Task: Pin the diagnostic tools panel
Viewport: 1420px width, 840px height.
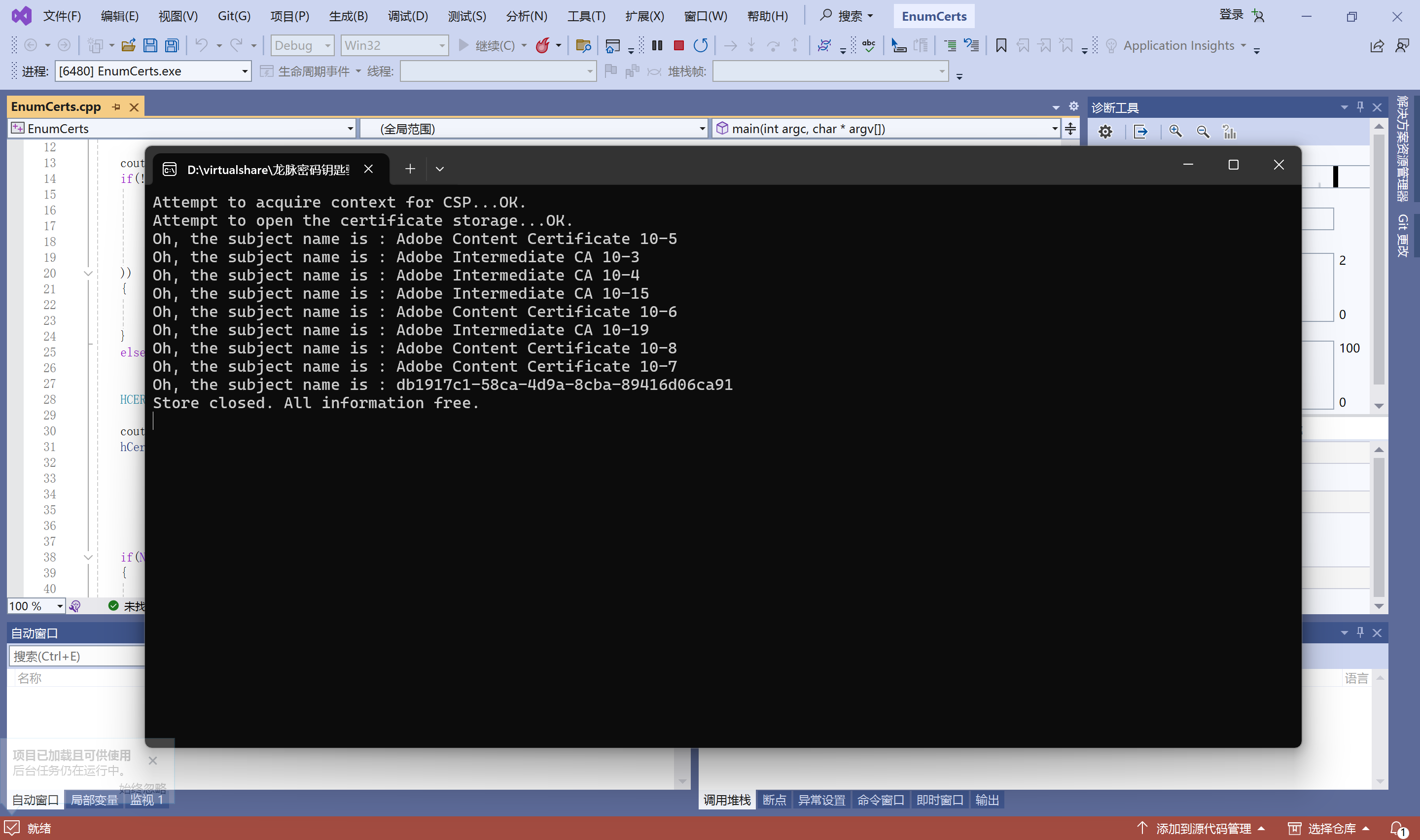Action: [x=1360, y=107]
